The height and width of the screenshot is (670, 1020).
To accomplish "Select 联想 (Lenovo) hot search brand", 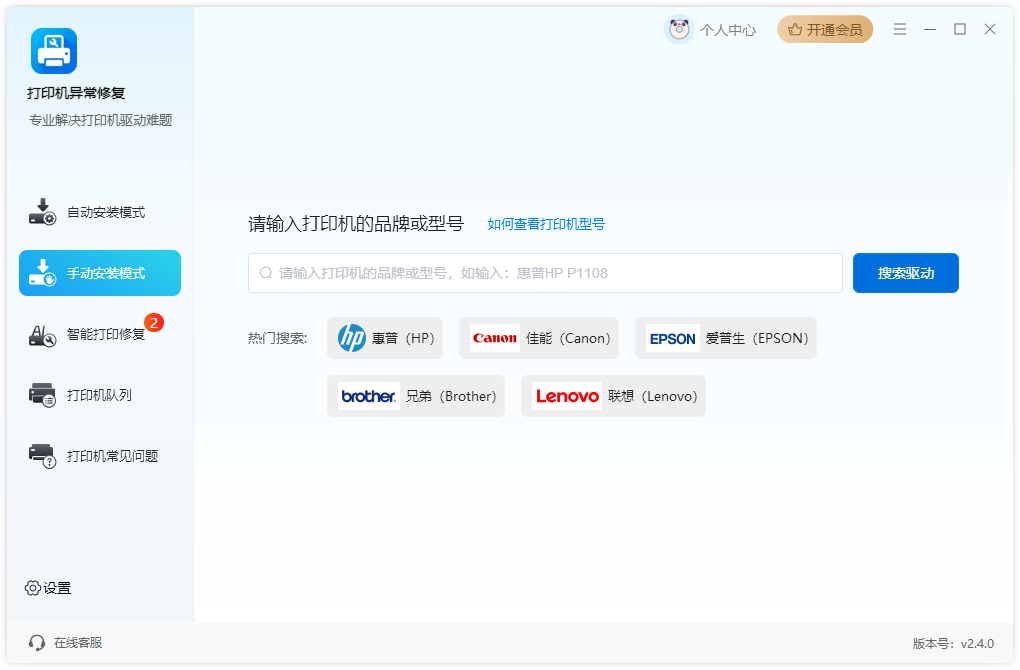I will [613, 396].
